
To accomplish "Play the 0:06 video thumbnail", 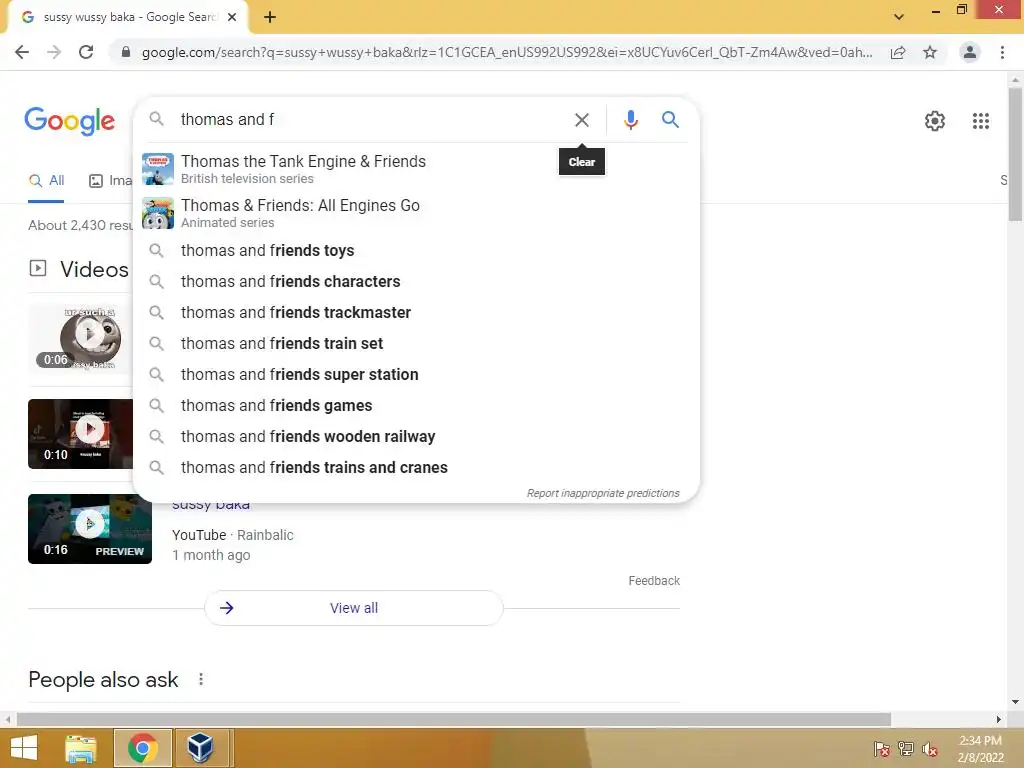I will [80, 339].
